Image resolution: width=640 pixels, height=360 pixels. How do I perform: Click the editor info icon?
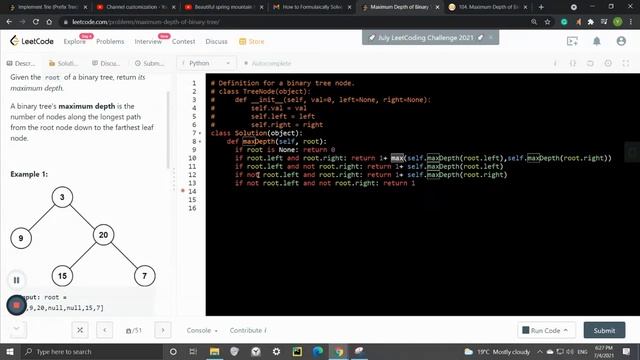point(555,63)
